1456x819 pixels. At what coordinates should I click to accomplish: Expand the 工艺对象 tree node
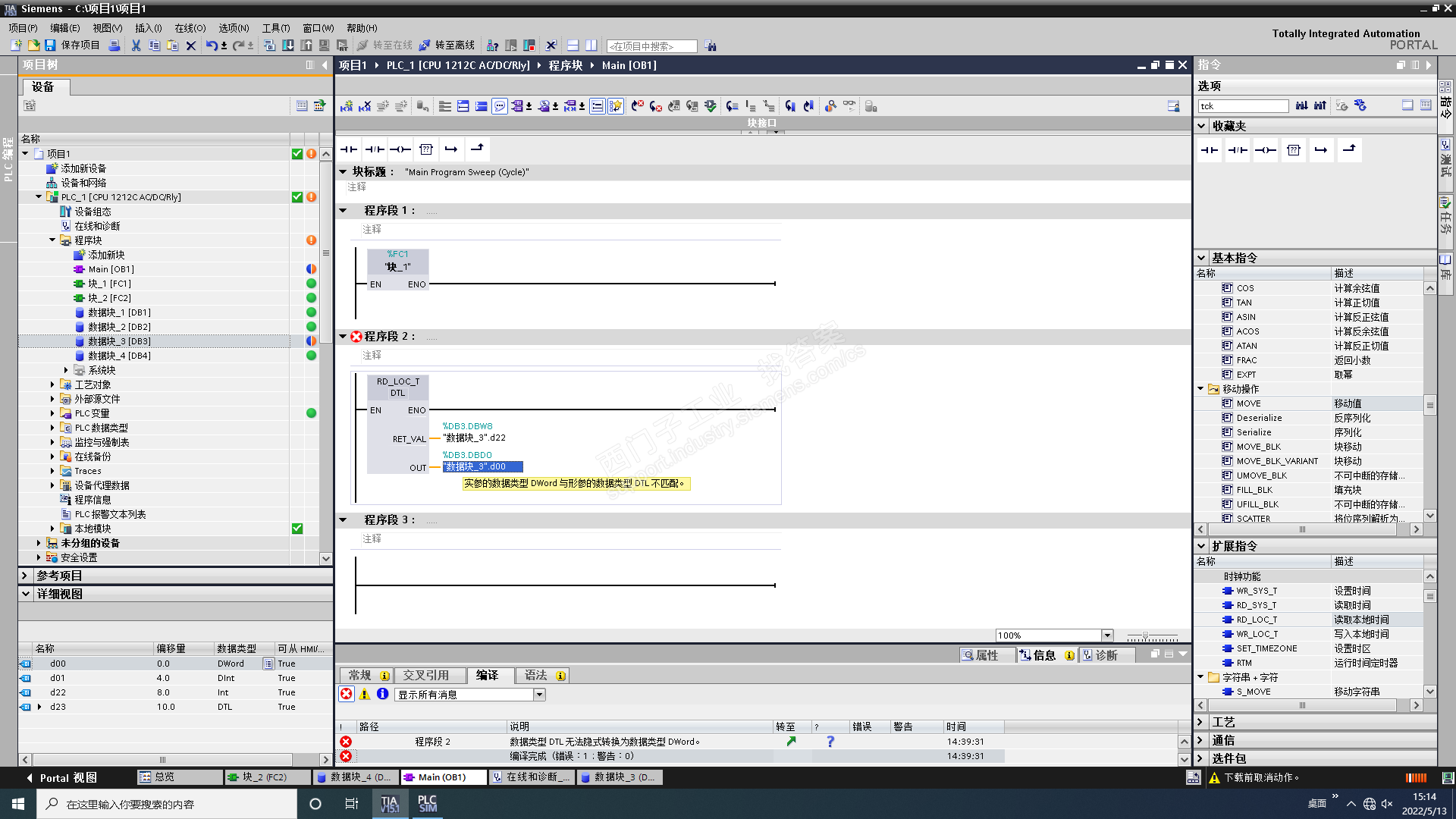pos(52,384)
